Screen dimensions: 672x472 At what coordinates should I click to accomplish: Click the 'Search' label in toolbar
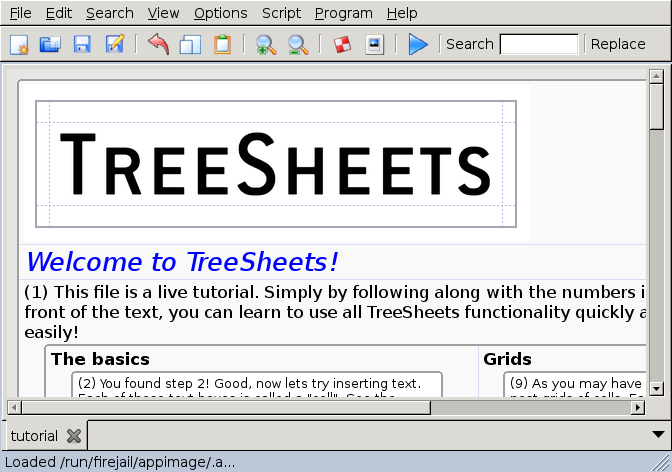point(470,44)
